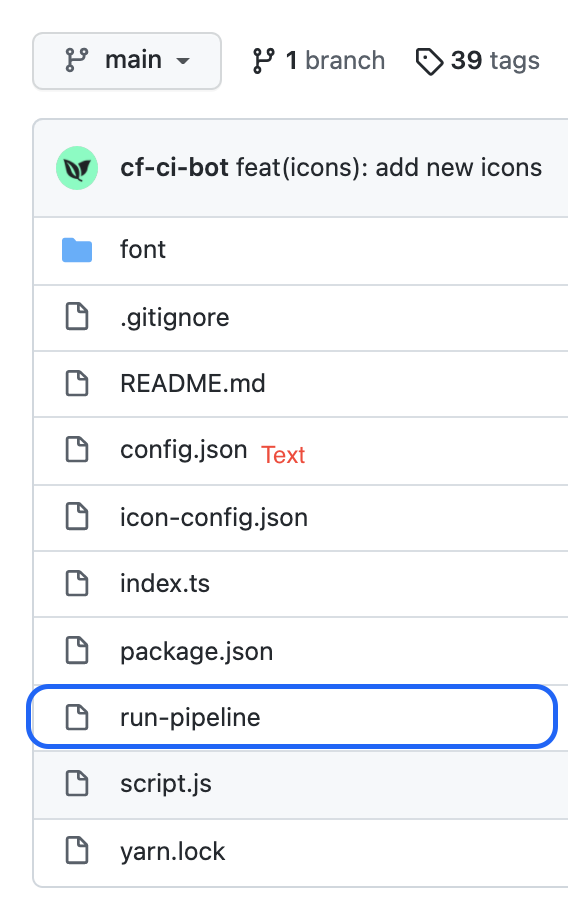Open the main branch selector dropdown
This screenshot has height=910, width=568.
point(126,61)
